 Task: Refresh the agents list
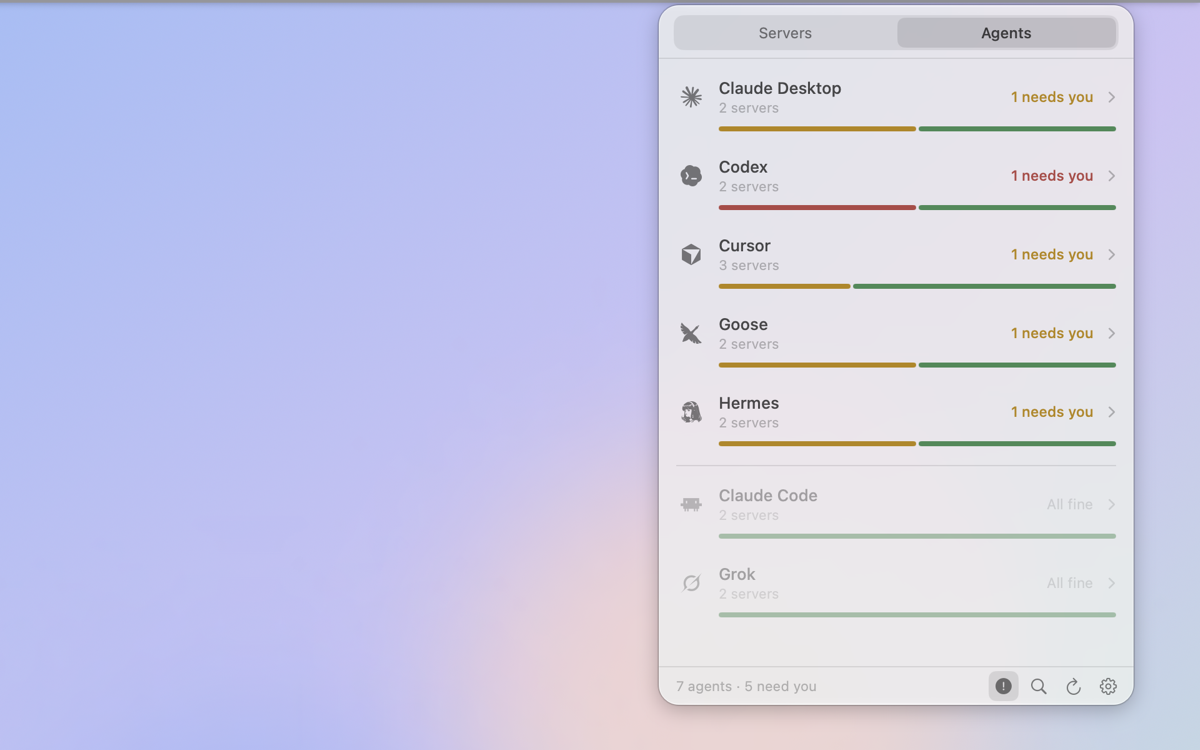pyautogui.click(x=1073, y=686)
